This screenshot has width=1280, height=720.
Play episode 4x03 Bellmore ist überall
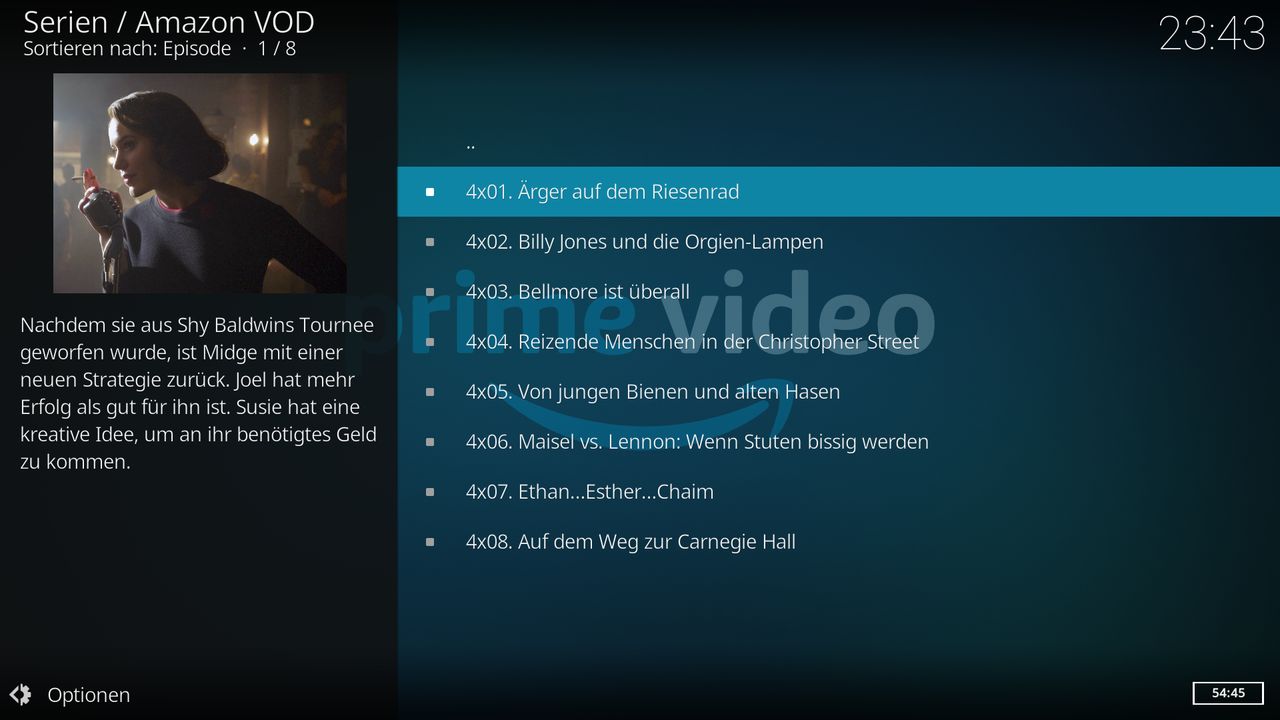(x=838, y=291)
